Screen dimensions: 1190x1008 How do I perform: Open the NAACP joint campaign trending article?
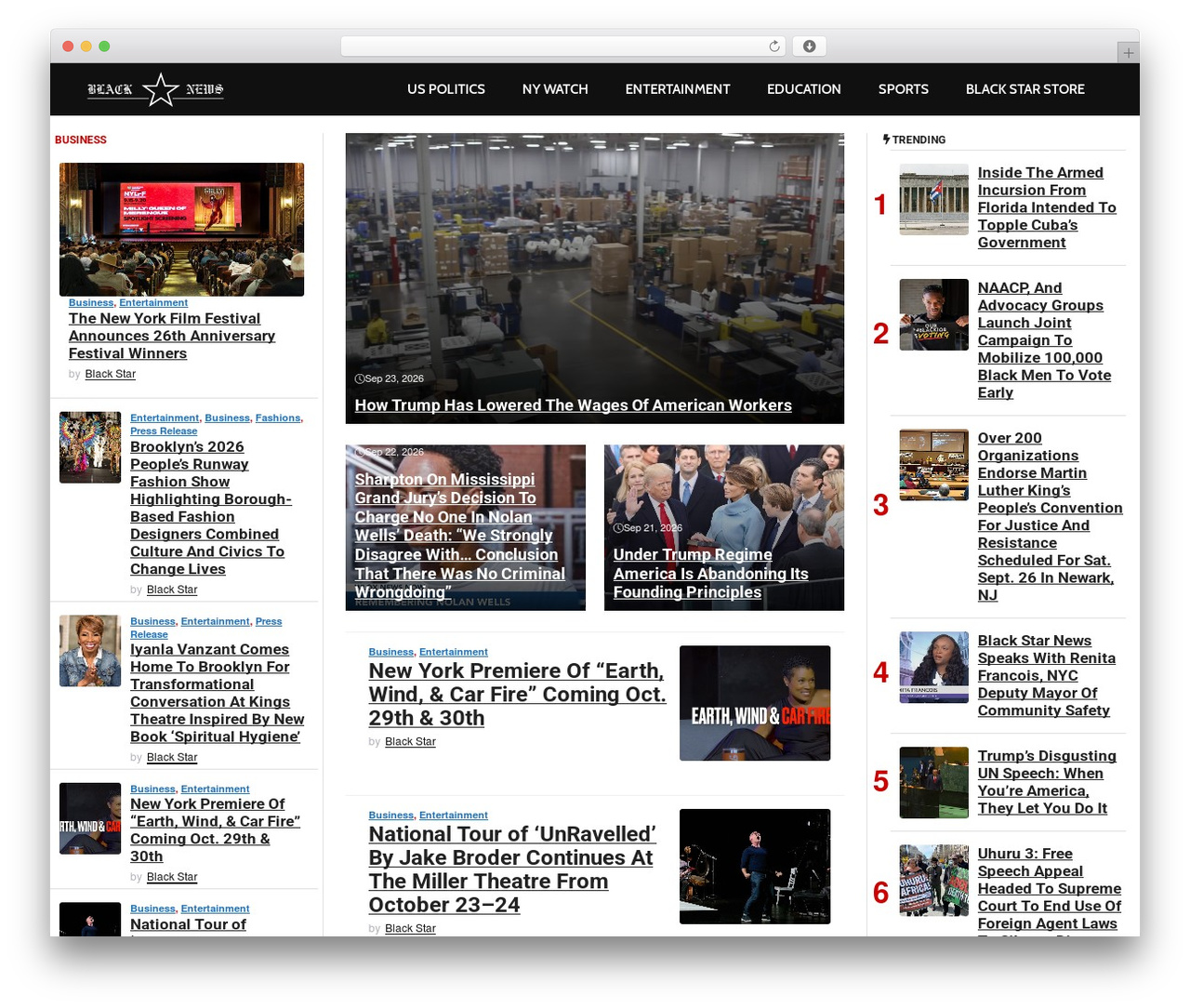point(1045,340)
